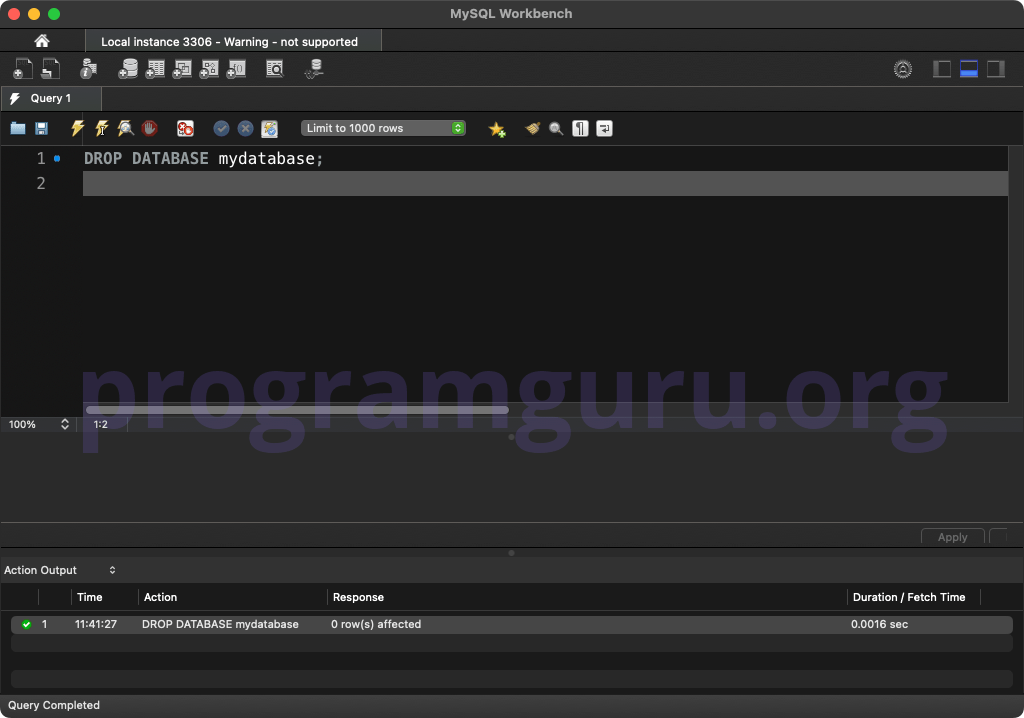
Task: Toggle auto-commit mode
Action: (x=270, y=128)
